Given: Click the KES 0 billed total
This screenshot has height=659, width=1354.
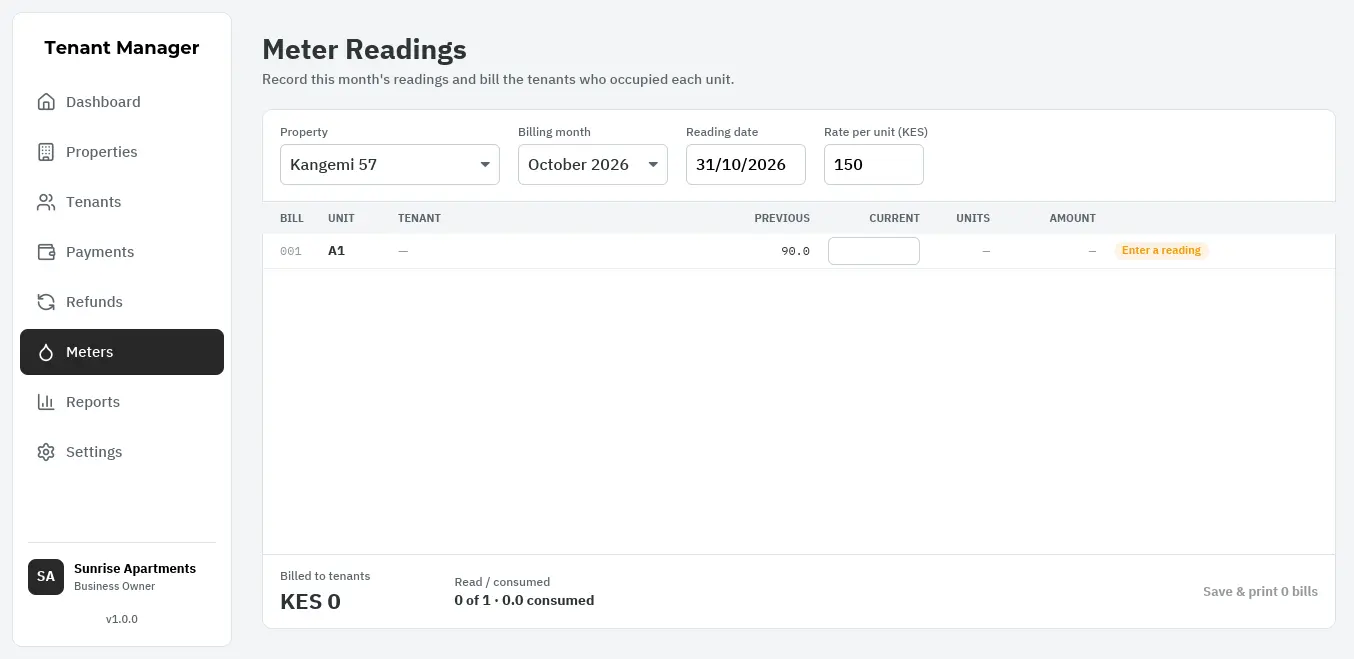Looking at the screenshot, I should pos(310,601).
